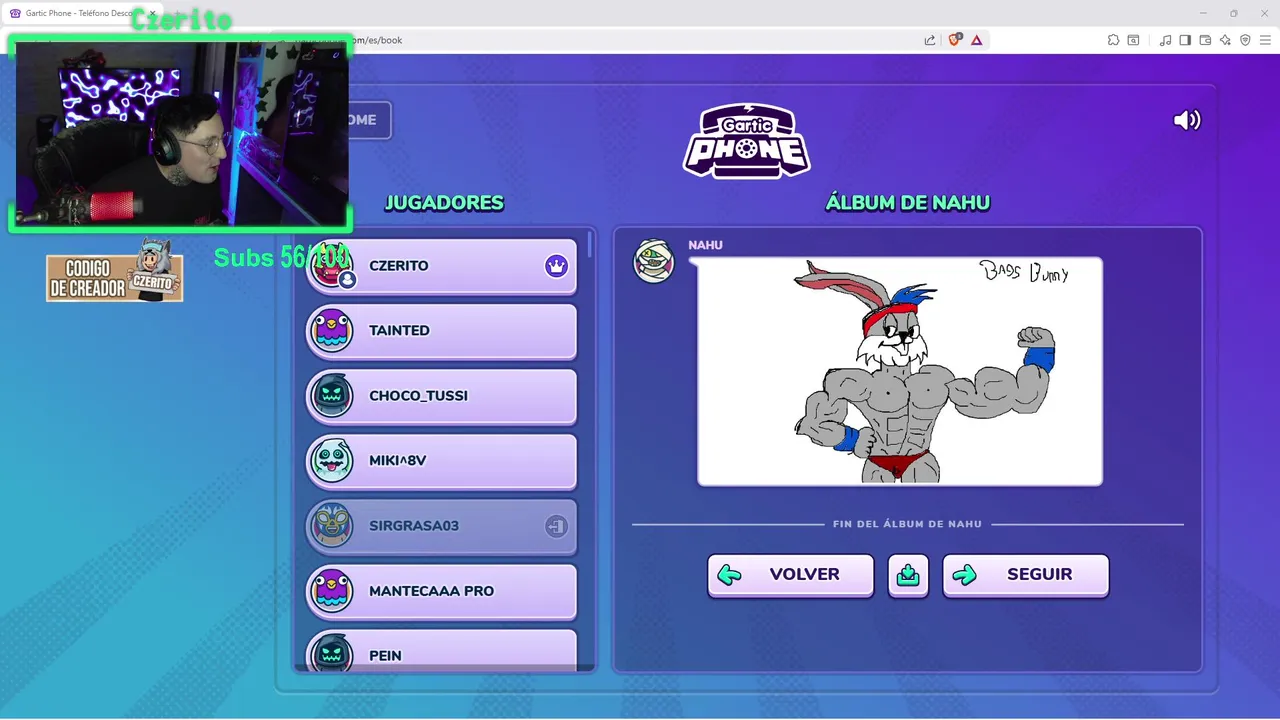The height and width of the screenshot is (720, 1280).
Task: Download the album using the download icon button
Action: point(908,575)
